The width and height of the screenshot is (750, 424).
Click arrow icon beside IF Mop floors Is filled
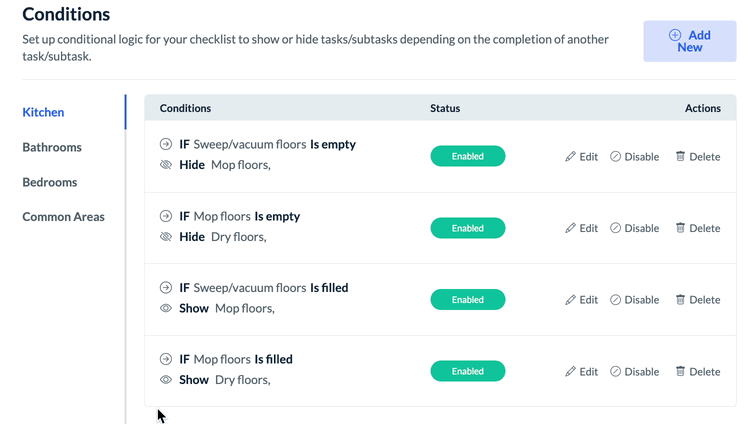coord(166,359)
